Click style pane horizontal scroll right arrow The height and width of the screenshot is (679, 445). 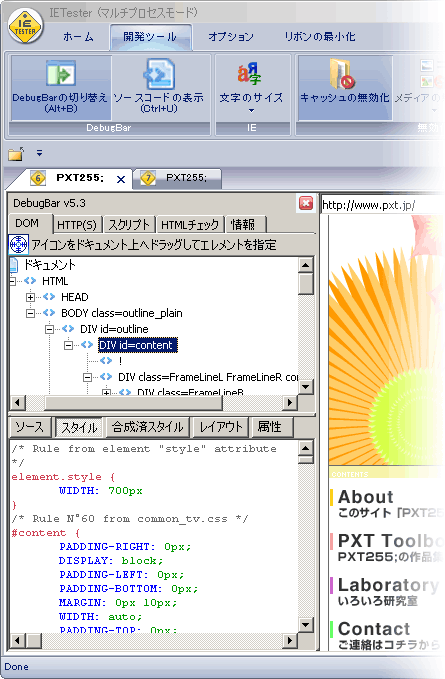point(289,640)
